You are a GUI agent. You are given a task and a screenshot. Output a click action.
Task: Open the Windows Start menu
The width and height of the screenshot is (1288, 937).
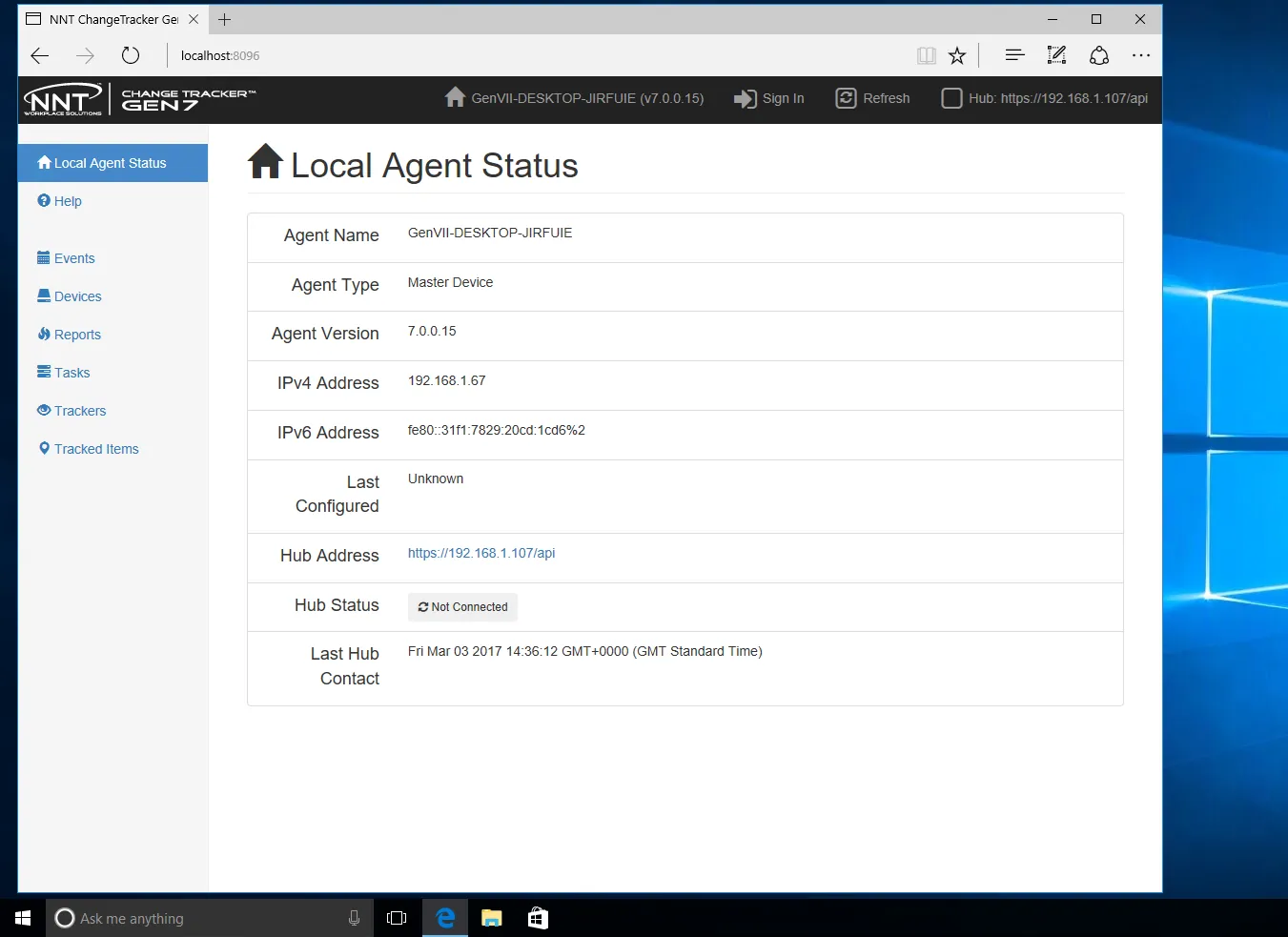[x=23, y=918]
